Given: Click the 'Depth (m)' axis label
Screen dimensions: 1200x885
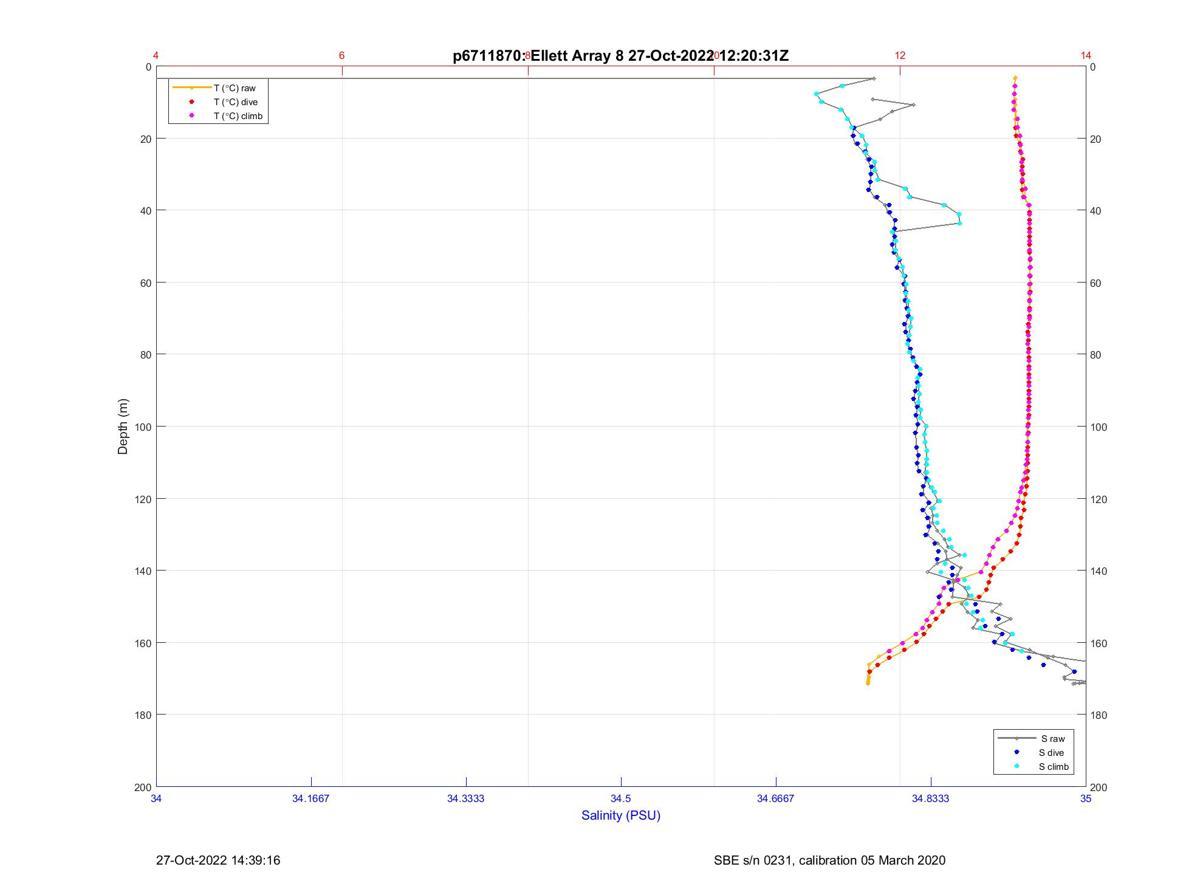Looking at the screenshot, I should point(124,426).
